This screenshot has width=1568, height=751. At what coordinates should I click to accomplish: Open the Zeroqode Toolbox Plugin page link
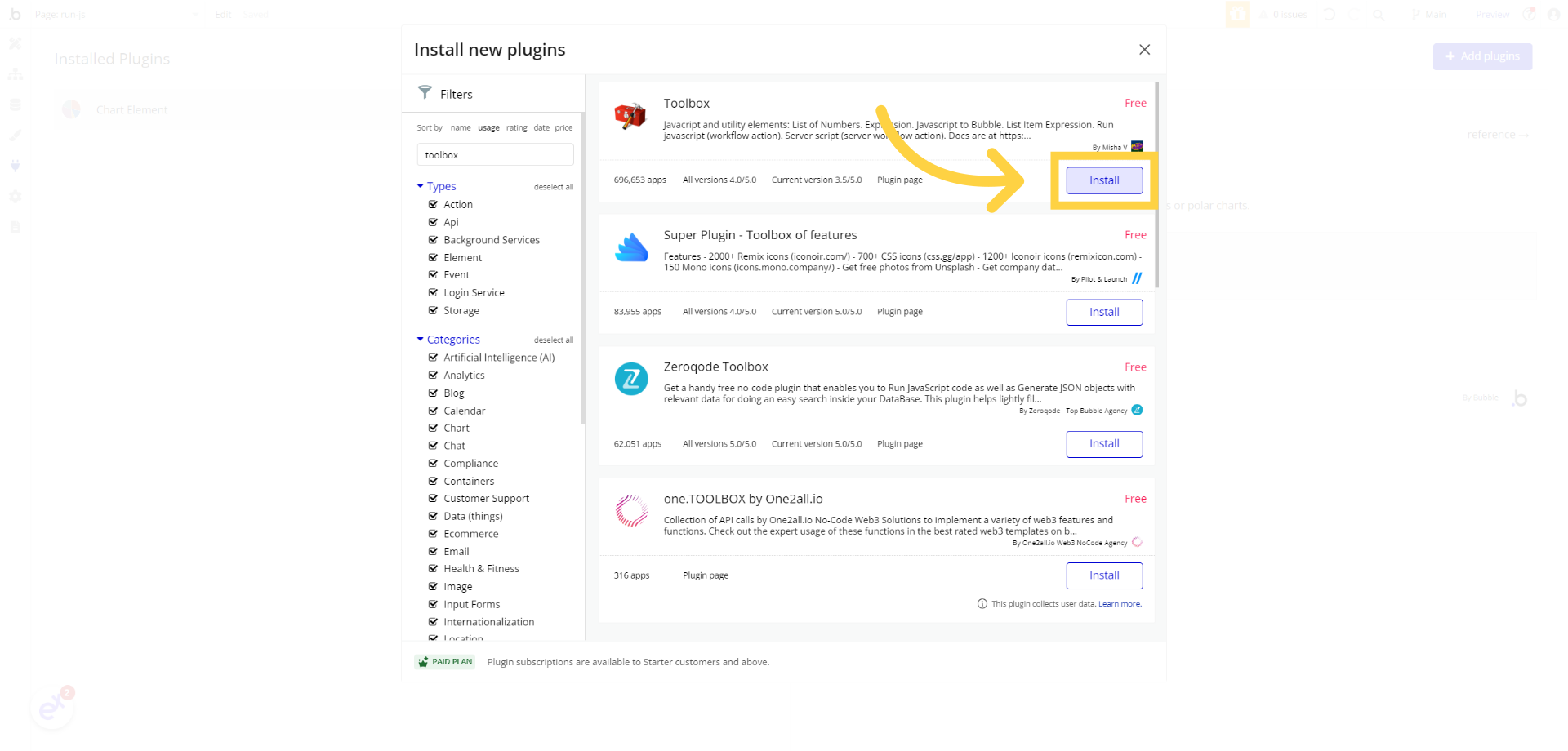point(900,444)
